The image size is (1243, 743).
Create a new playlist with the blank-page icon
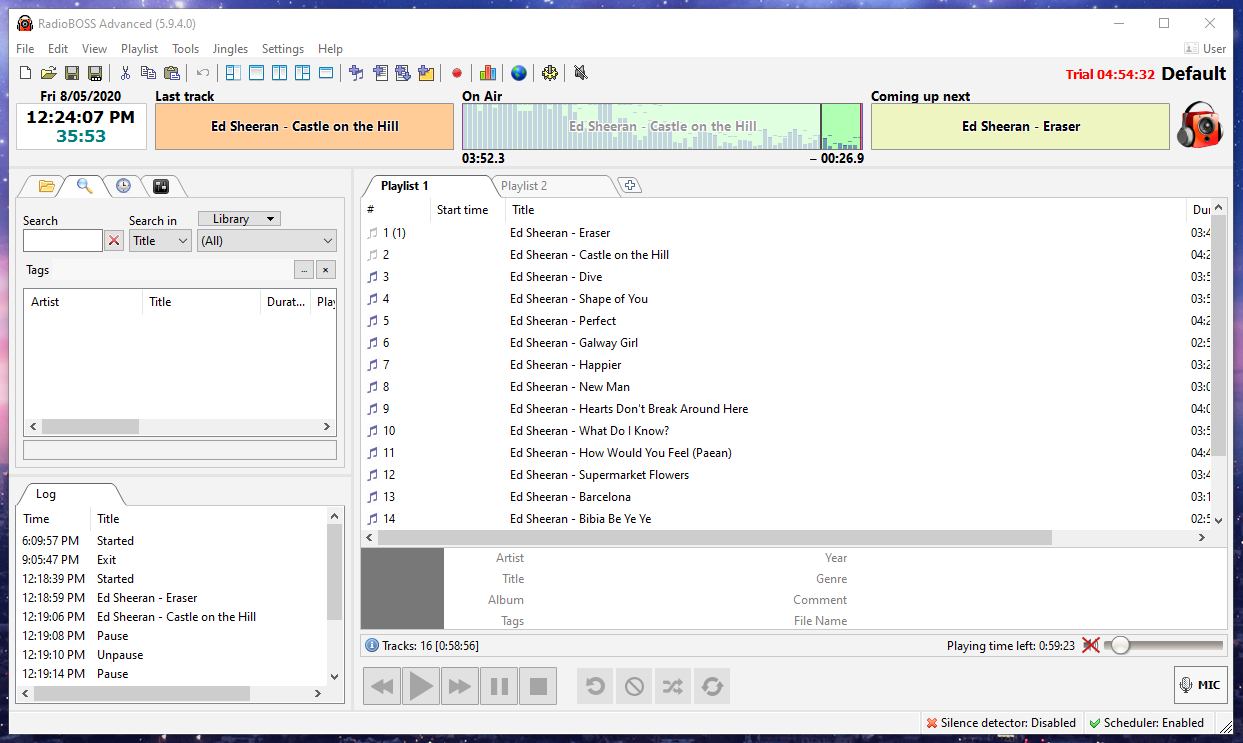25,73
